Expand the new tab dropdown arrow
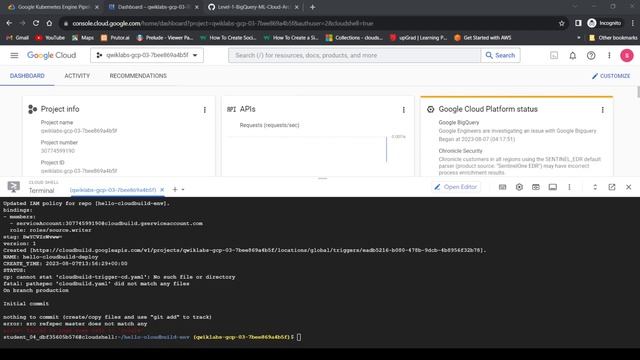The width and height of the screenshot is (640, 360). click(x=183, y=190)
